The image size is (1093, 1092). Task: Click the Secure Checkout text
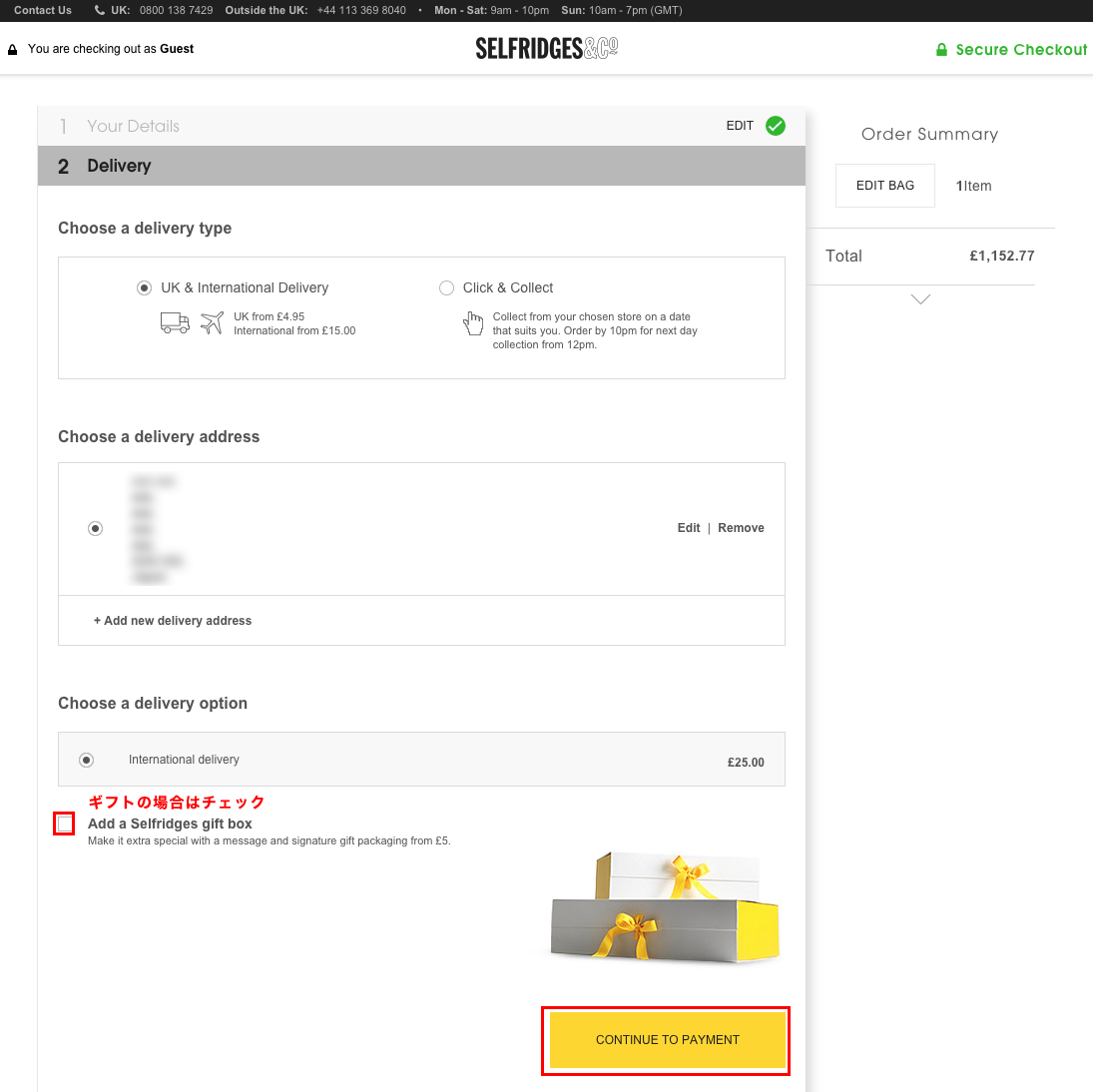(x=1021, y=50)
